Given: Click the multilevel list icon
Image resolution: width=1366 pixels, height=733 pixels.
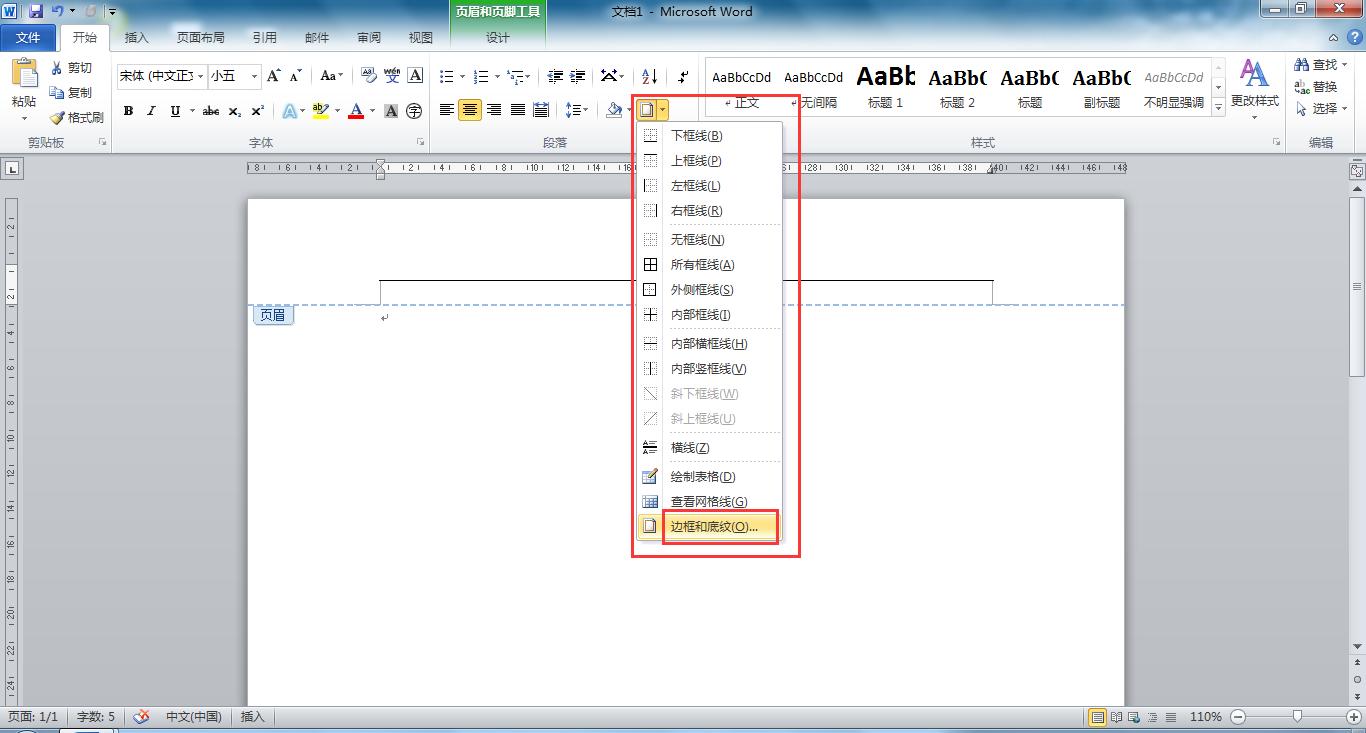Looking at the screenshot, I should 516,77.
